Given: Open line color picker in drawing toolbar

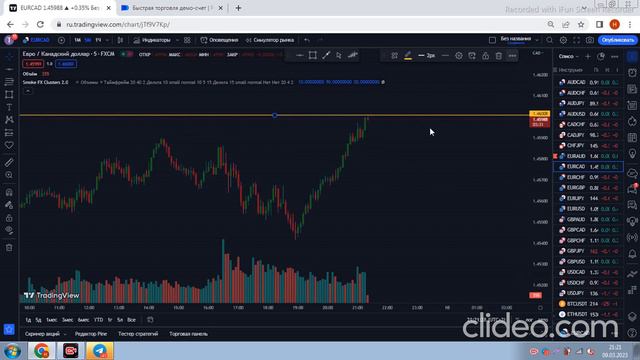Looking at the screenshot, I should (408, 56).
